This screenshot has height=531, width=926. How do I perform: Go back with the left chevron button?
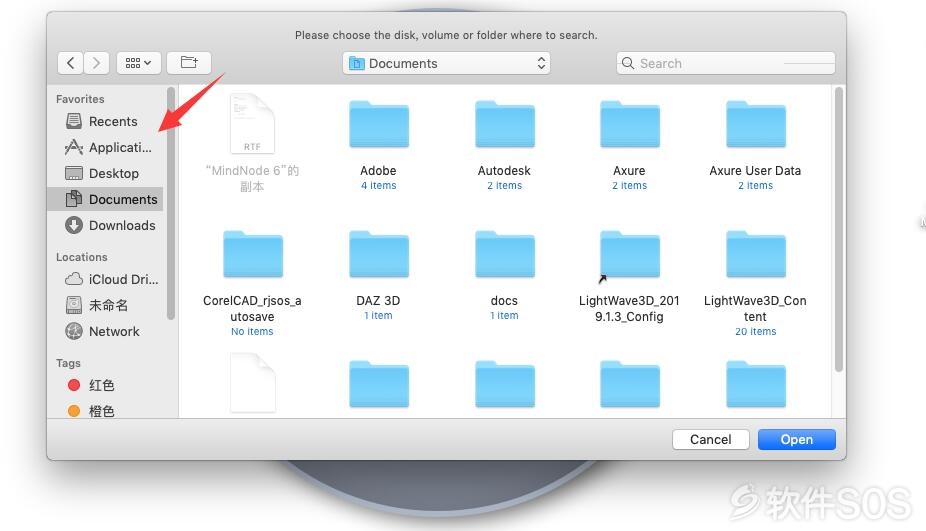(x=70, y=63)
